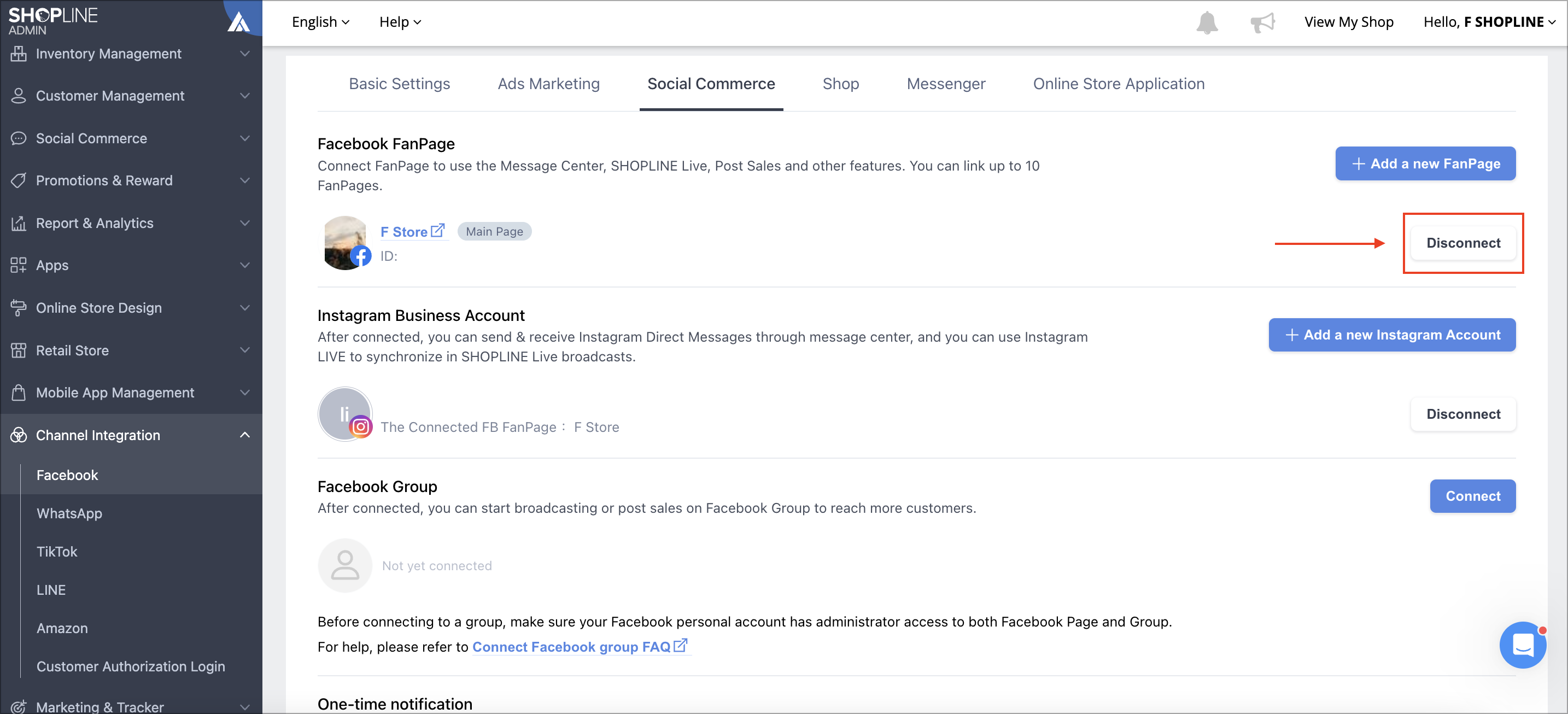The height and width of the screenshot is (714, 1568).
Task: Click the Social Commerce chat bubble icon
Action: click(19, 138)
